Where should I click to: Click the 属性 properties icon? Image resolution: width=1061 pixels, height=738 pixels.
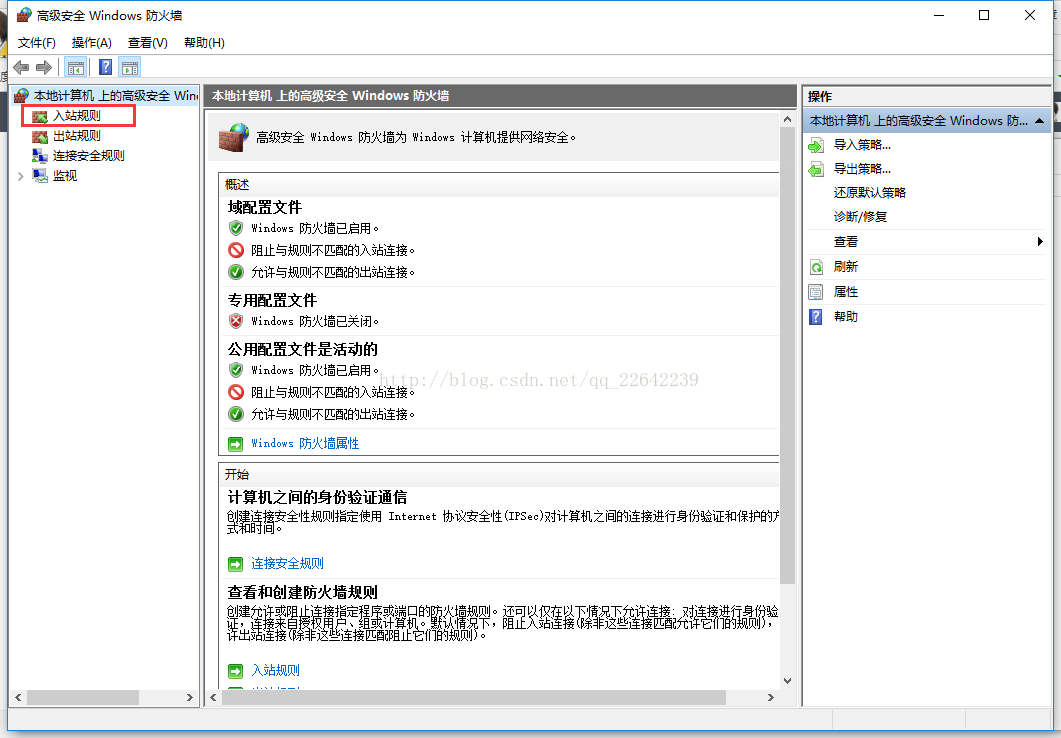pyautogui.click(x=816, y=292)
